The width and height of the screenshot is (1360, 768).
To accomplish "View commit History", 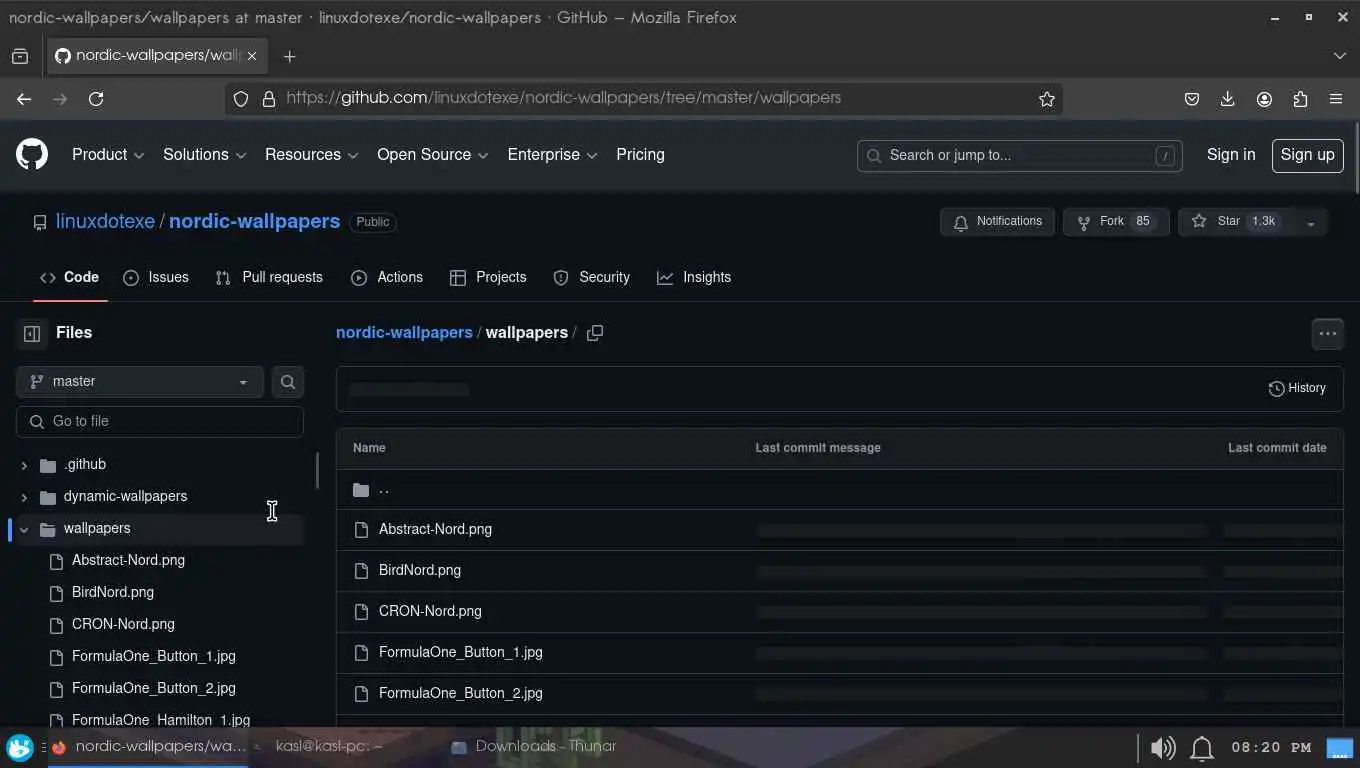I will coord(1297,388).
